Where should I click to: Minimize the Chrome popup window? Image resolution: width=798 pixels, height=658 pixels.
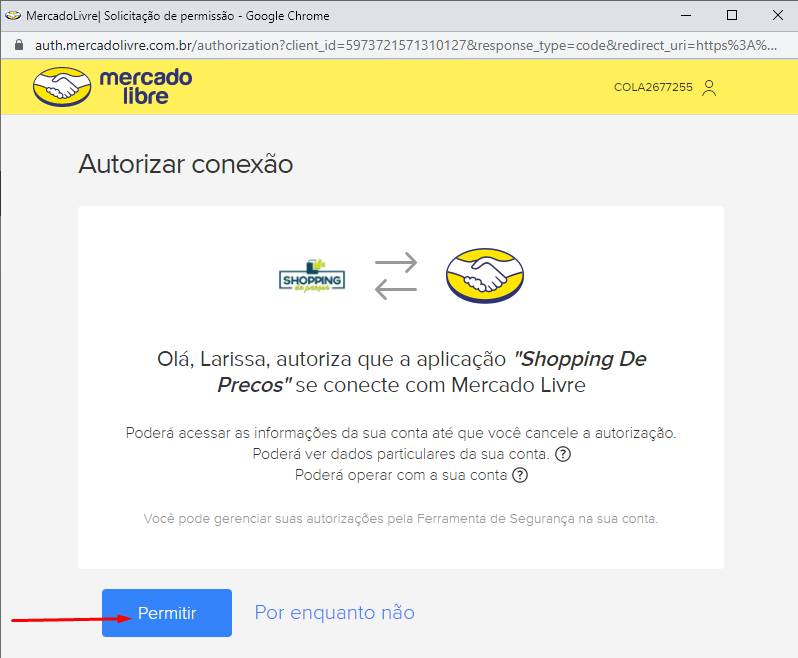coord(686,16)
